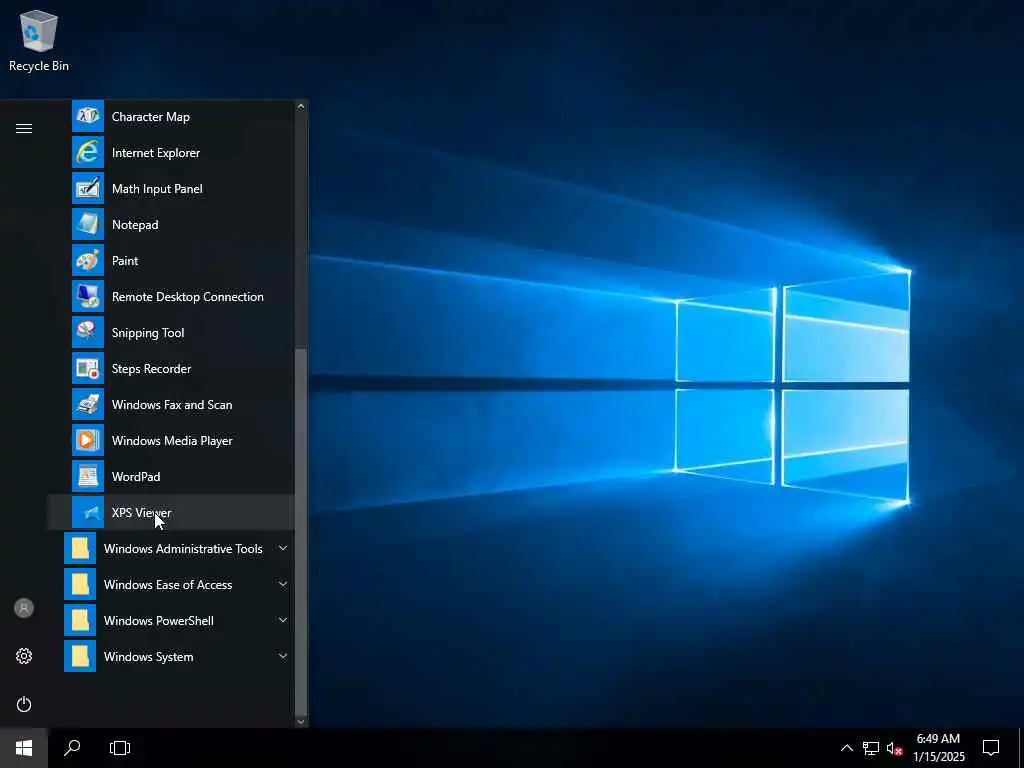Screen dimensions: 1024x768
Task: Open Snipping Tool scissors icon
Action: point(88,332)
